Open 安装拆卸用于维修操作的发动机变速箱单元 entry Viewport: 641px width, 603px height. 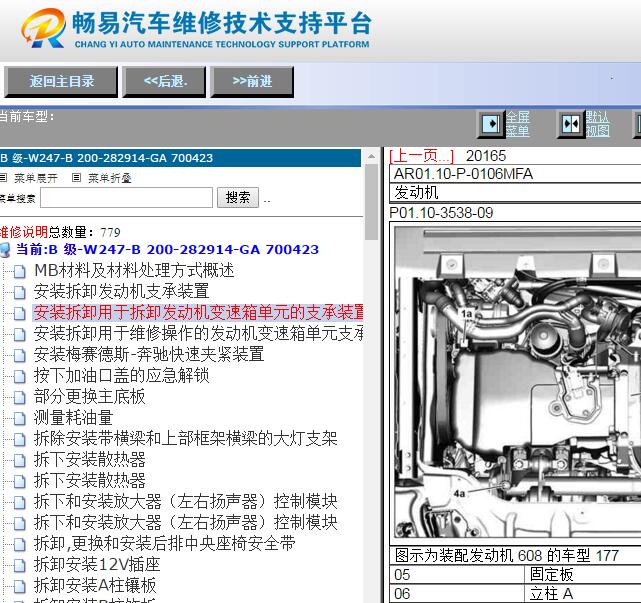click(198, 334)
